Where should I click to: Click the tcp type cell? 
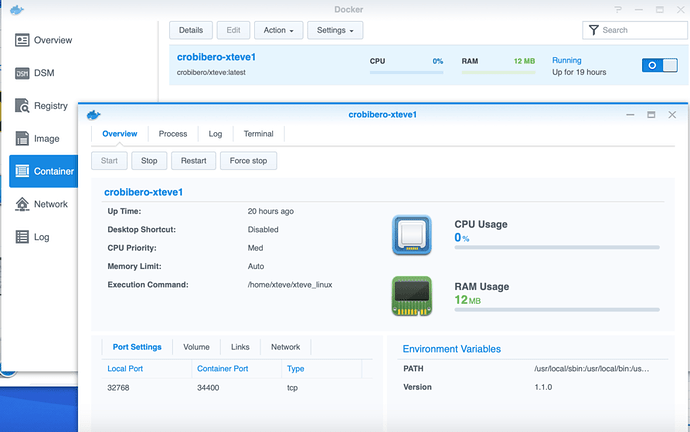(293, 388)
